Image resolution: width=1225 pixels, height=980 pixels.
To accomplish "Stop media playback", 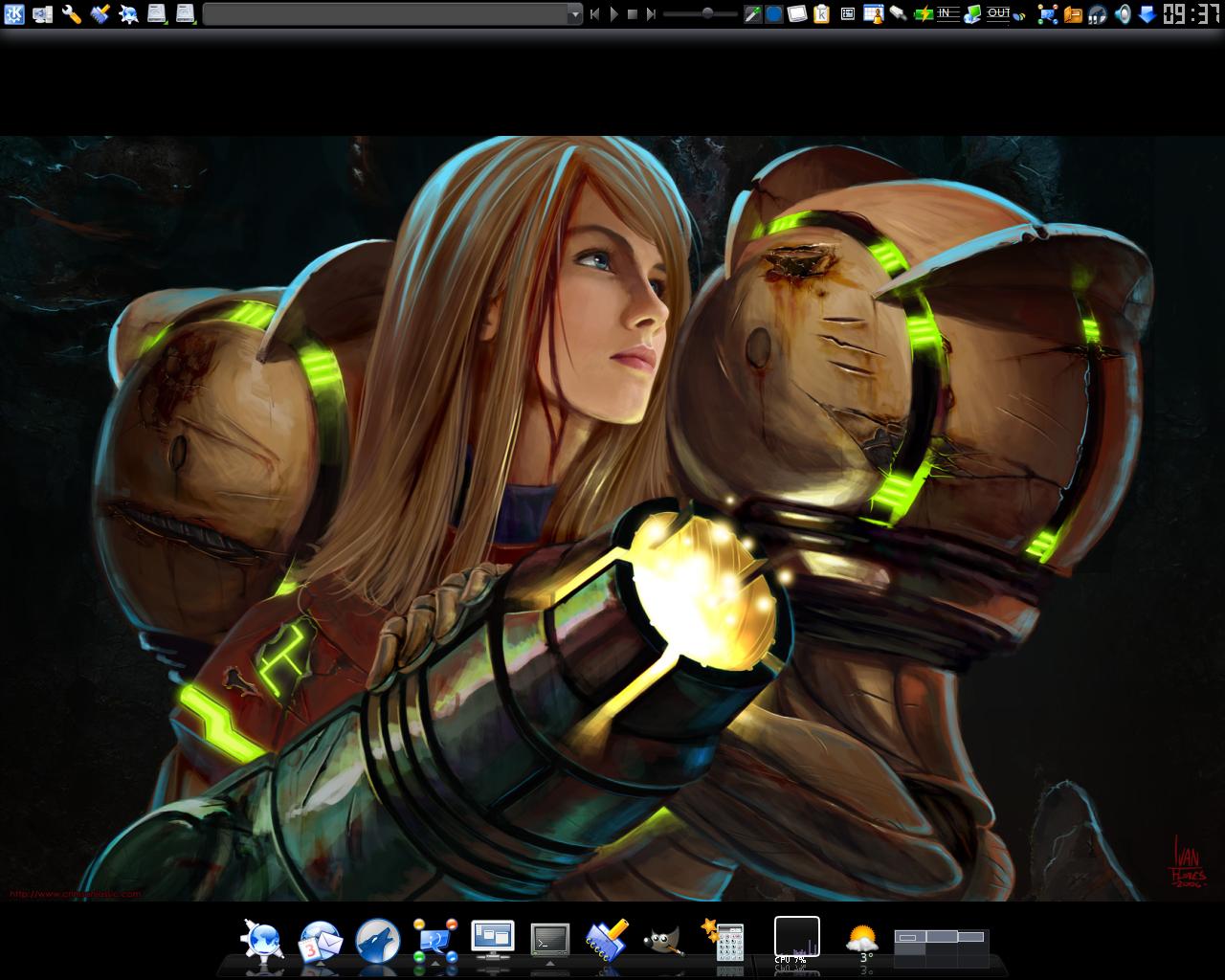I will coord(633,13).
